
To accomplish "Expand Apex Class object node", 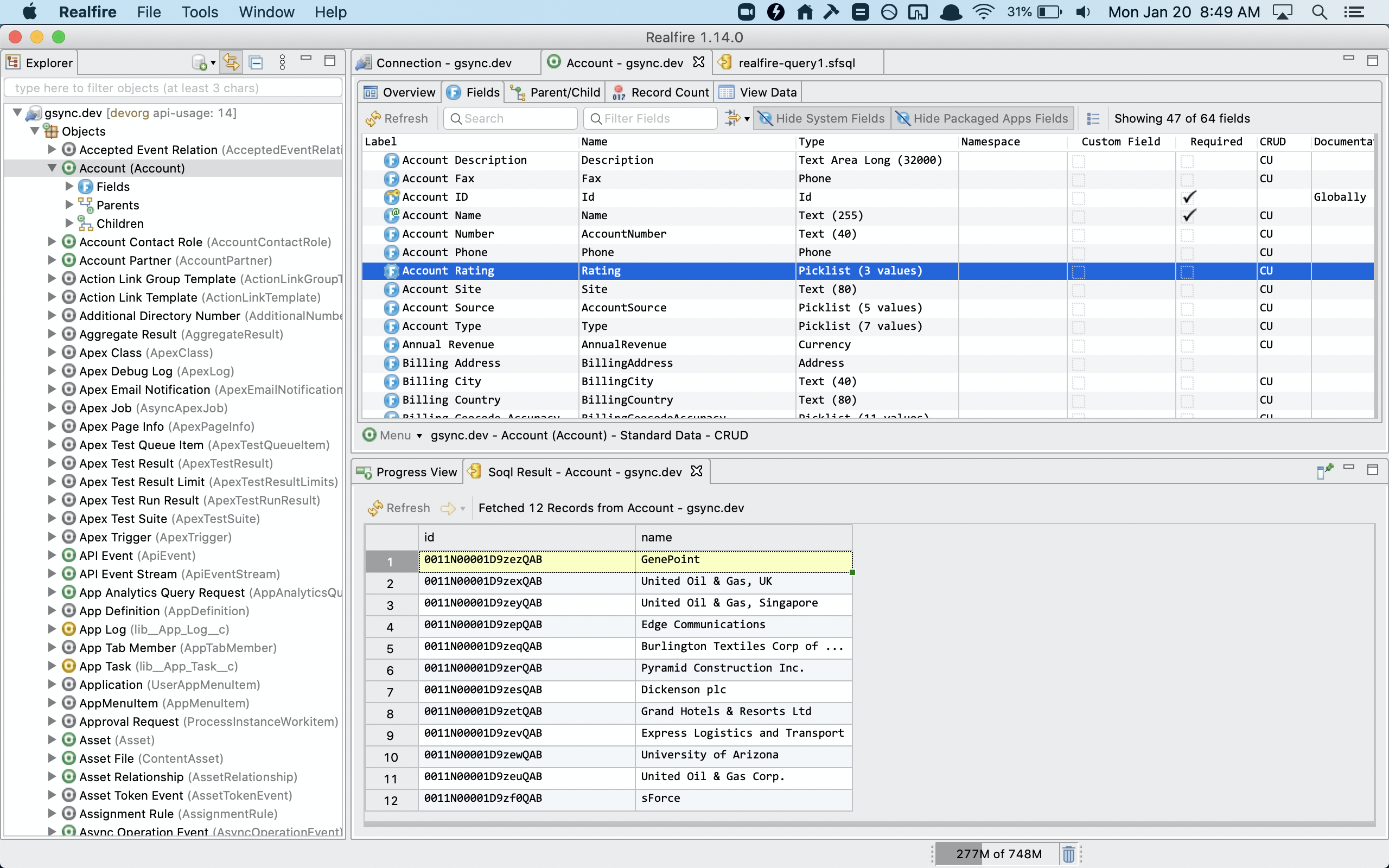I will coord(52,353).
